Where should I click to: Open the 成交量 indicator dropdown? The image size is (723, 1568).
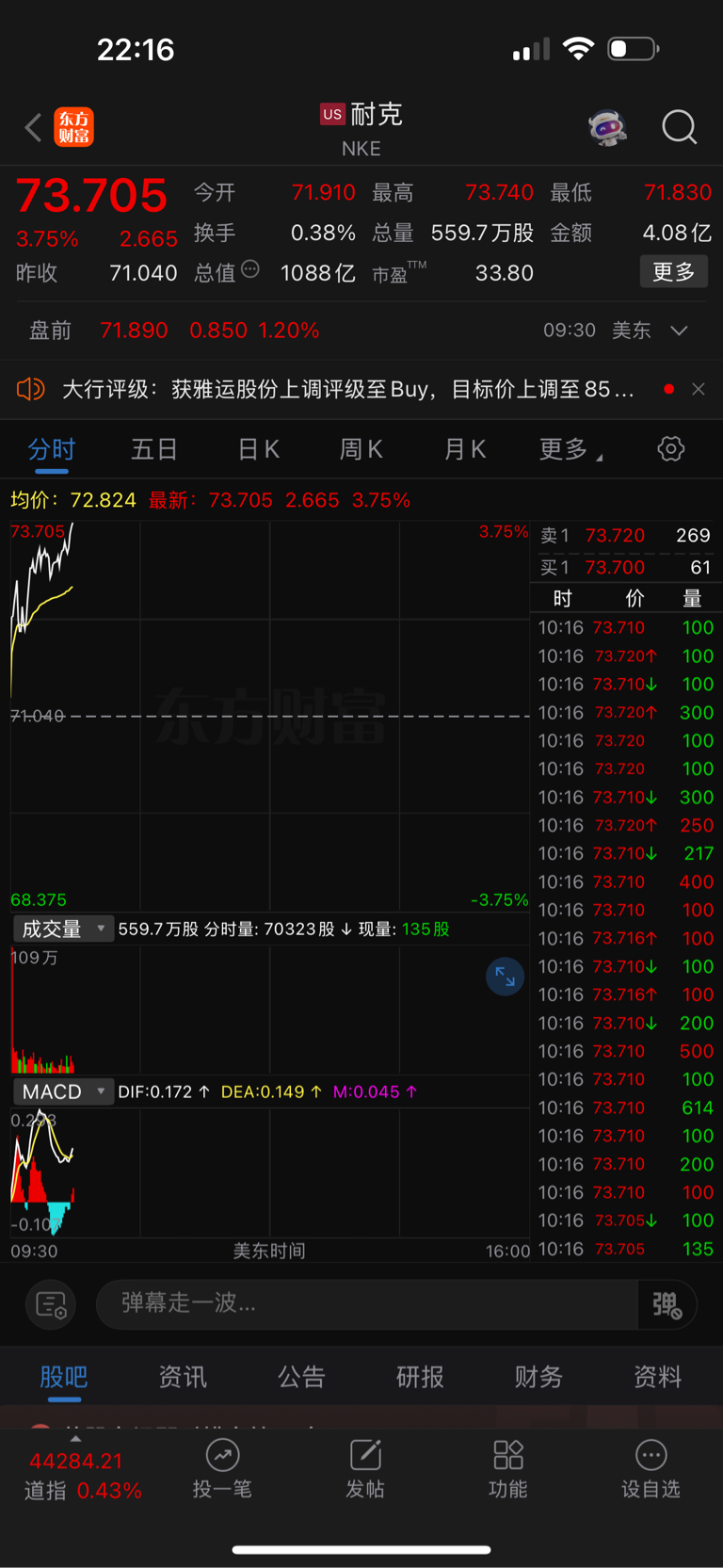[63, 929]
